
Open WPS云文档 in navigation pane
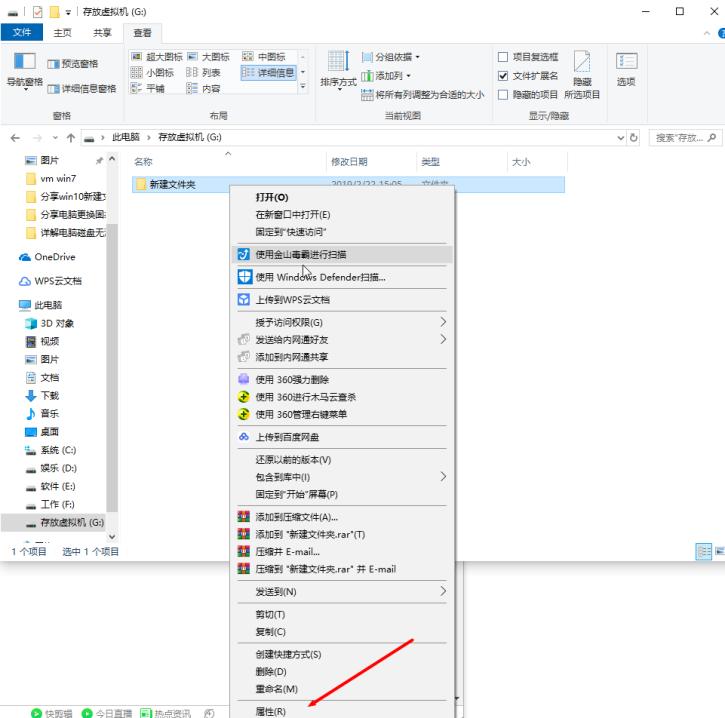coord(51,281)
